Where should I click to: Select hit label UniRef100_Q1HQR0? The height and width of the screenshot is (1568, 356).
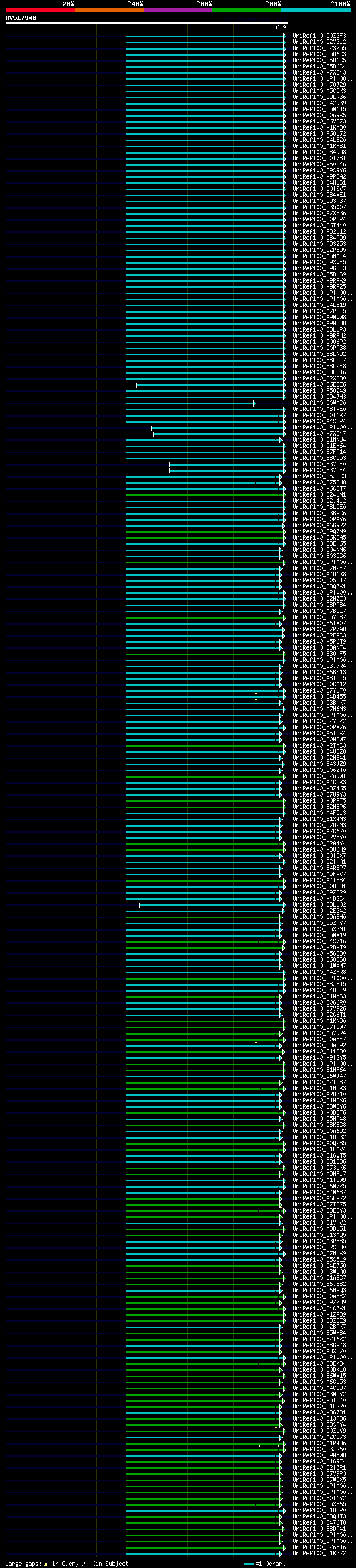coord(319,1510)
